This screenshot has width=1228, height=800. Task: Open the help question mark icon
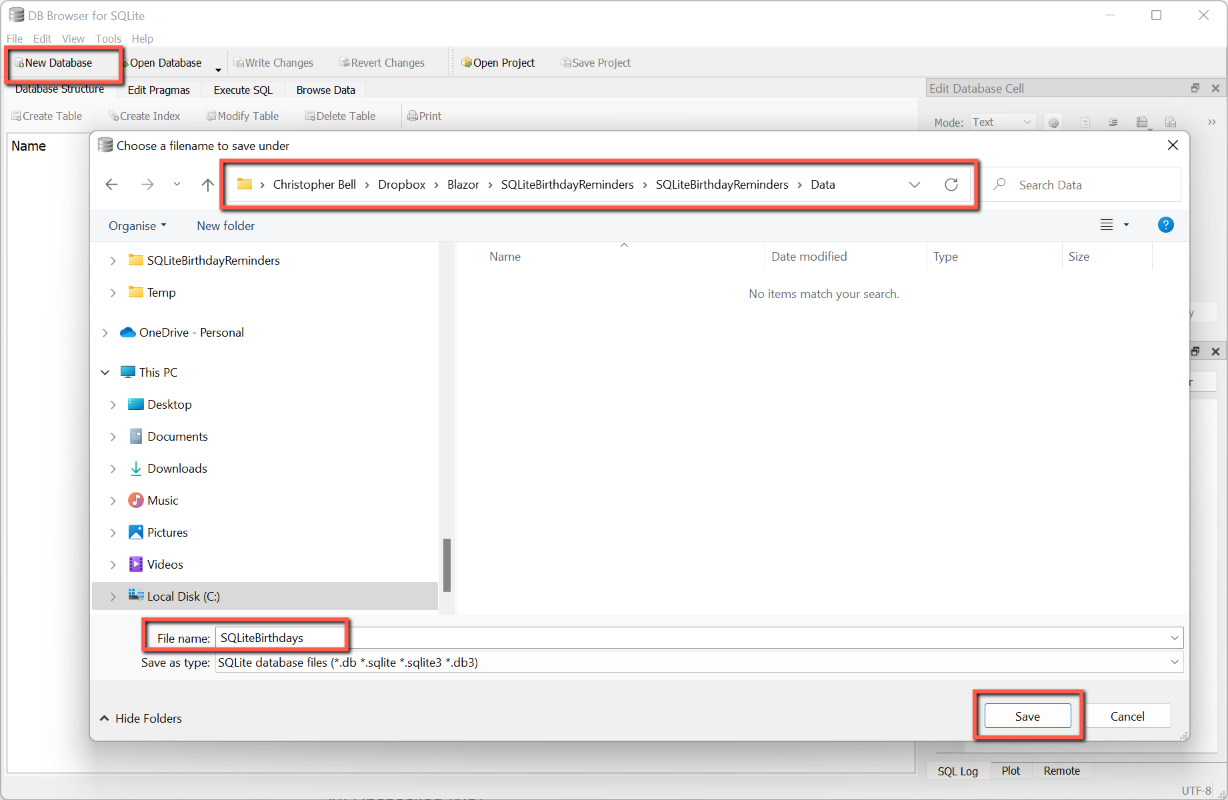(x=1165, y=225)
